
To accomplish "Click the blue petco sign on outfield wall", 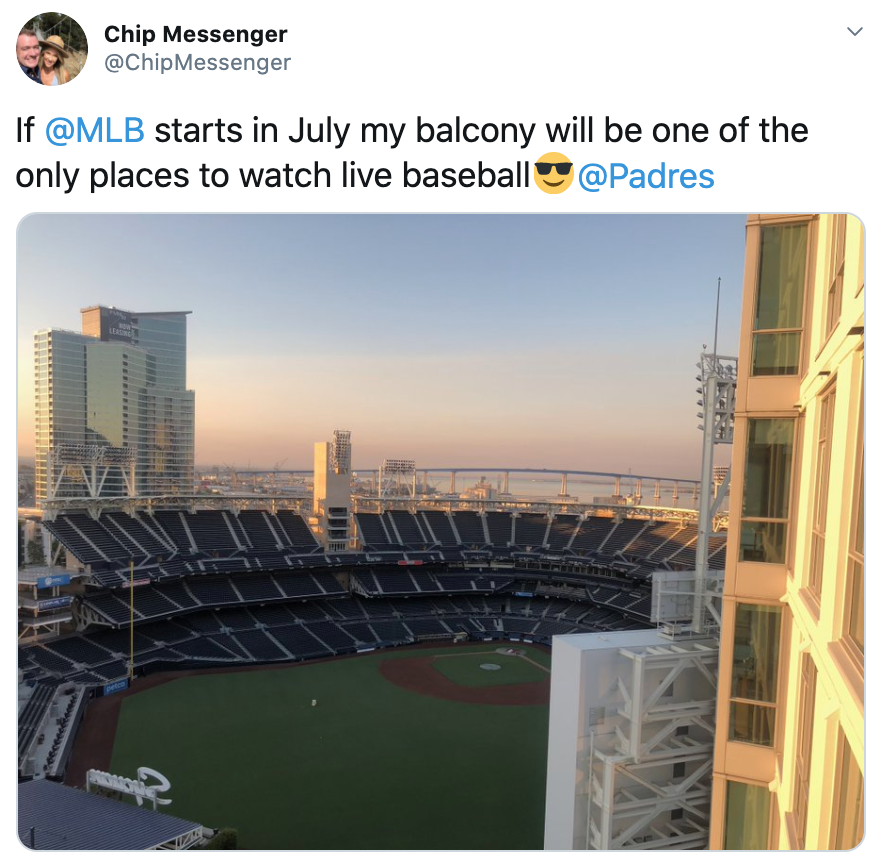I will [x=116, y=686].
